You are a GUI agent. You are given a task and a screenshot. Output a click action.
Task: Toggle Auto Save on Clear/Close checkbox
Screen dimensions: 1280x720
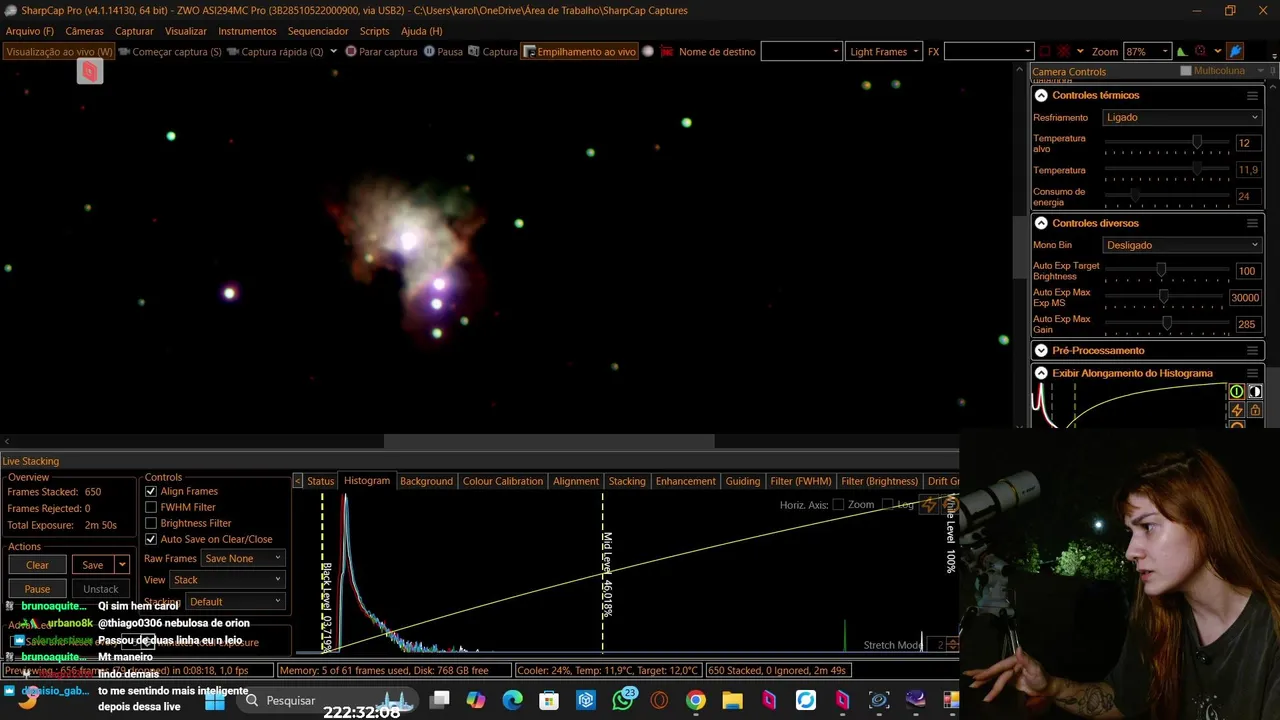pos(151,539)
